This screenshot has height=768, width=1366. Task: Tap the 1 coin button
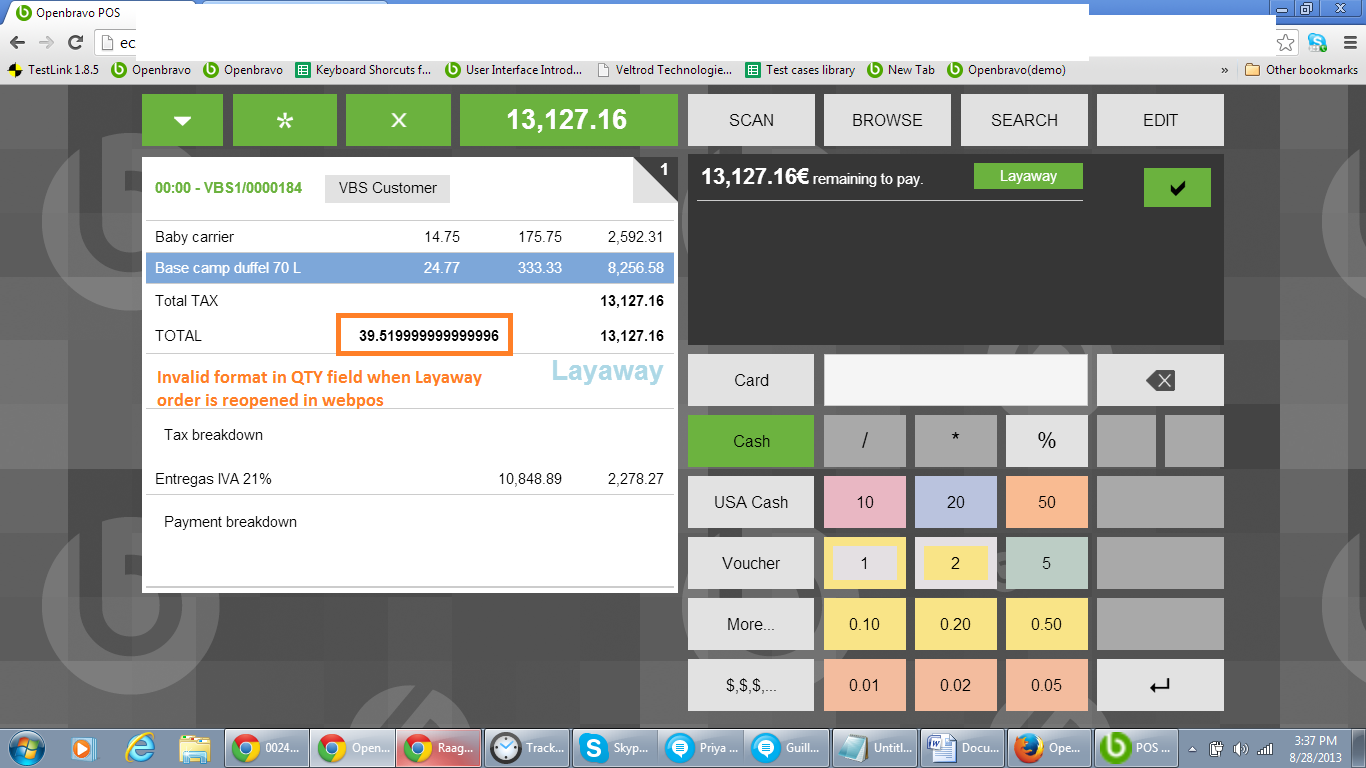coord(865,563)
